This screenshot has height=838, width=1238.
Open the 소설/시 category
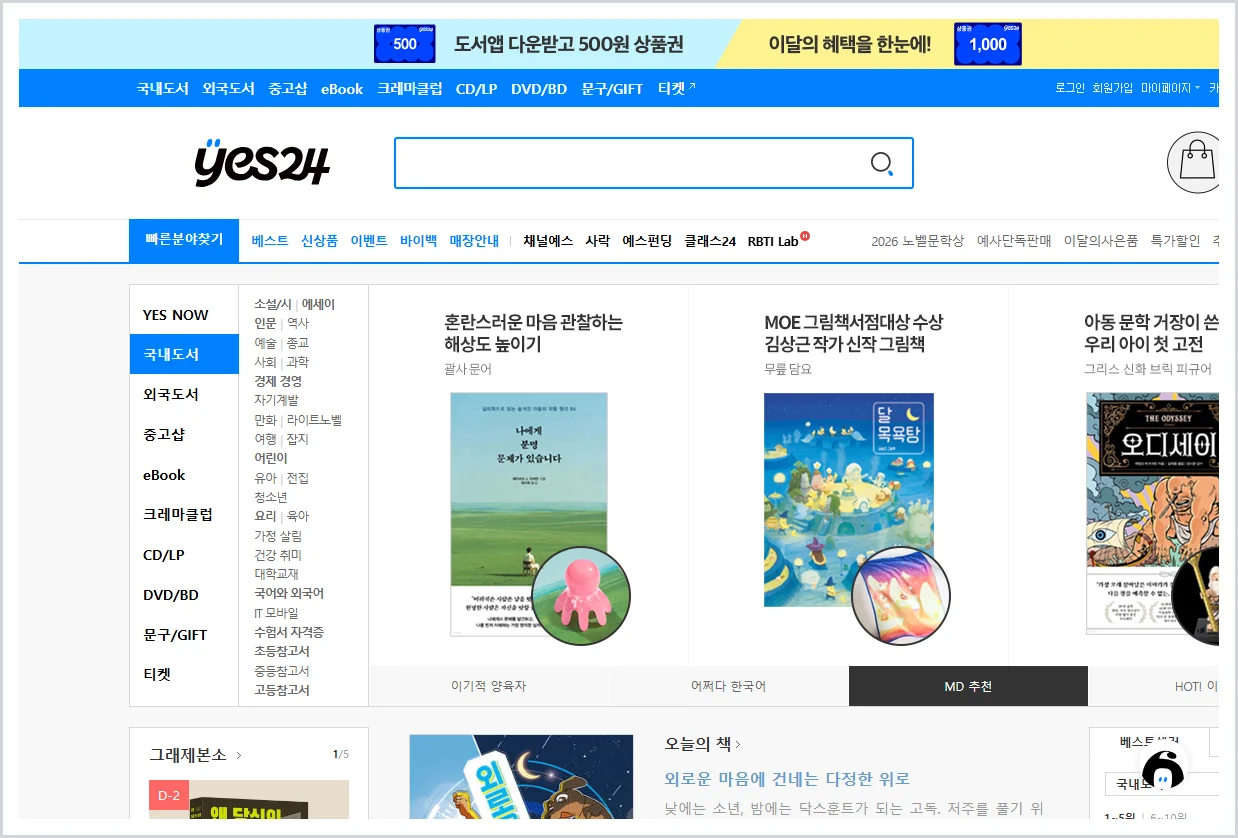(273, 304)
